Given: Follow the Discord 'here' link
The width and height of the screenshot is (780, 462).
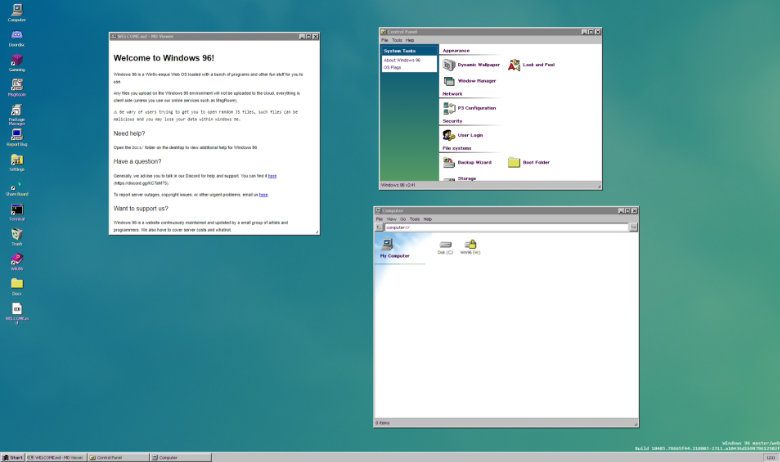Looking at the screenshot, I should click(x=272, y=176).
